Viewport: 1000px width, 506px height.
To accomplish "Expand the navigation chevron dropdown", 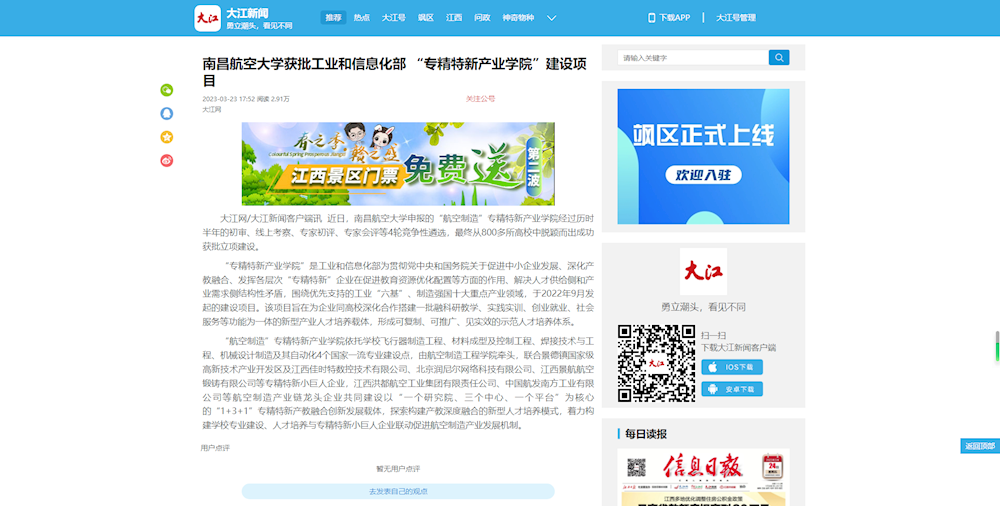I will (551, 18).
